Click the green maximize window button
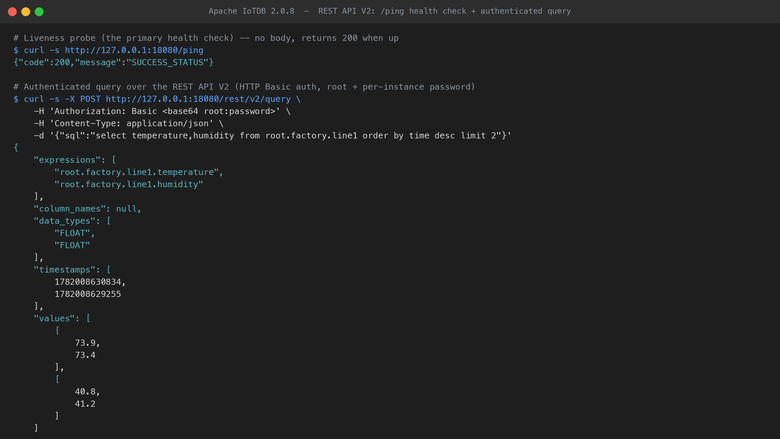 [x=39, y=11]
